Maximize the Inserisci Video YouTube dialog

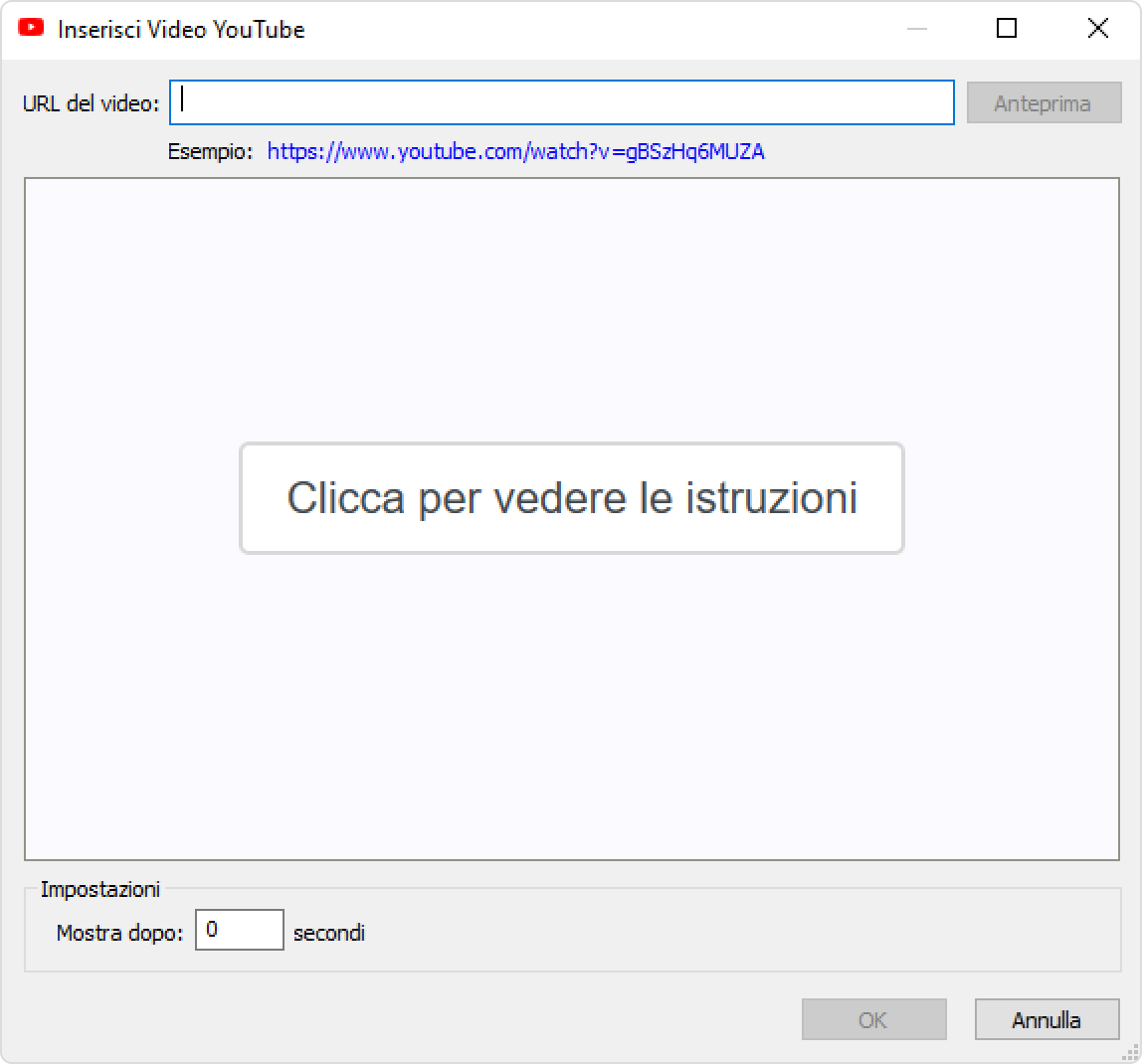click(x=1007, y=29)
